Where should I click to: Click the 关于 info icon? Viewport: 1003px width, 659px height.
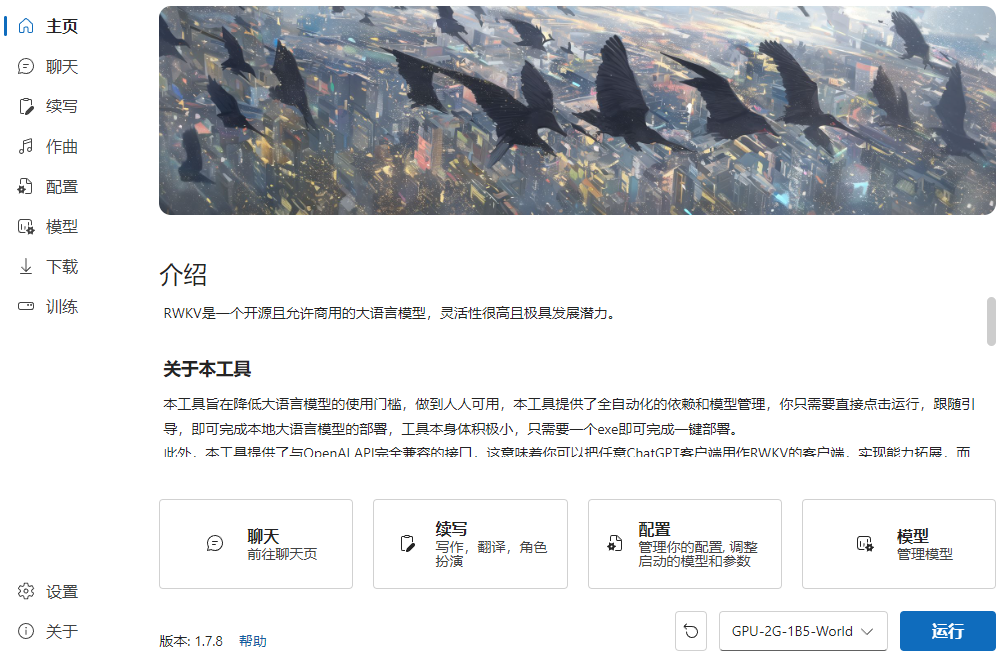[x=26, y=631]
